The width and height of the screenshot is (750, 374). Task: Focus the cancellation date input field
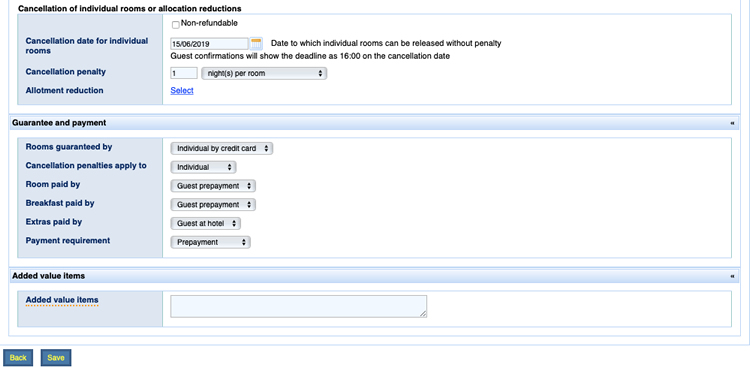[210, 44]
